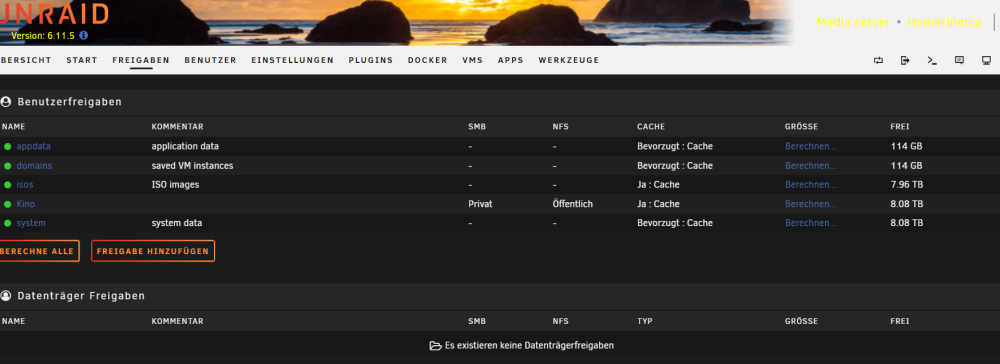1000x364 pixels.
Task: Open the appdata share
Action: click(34, 147)
